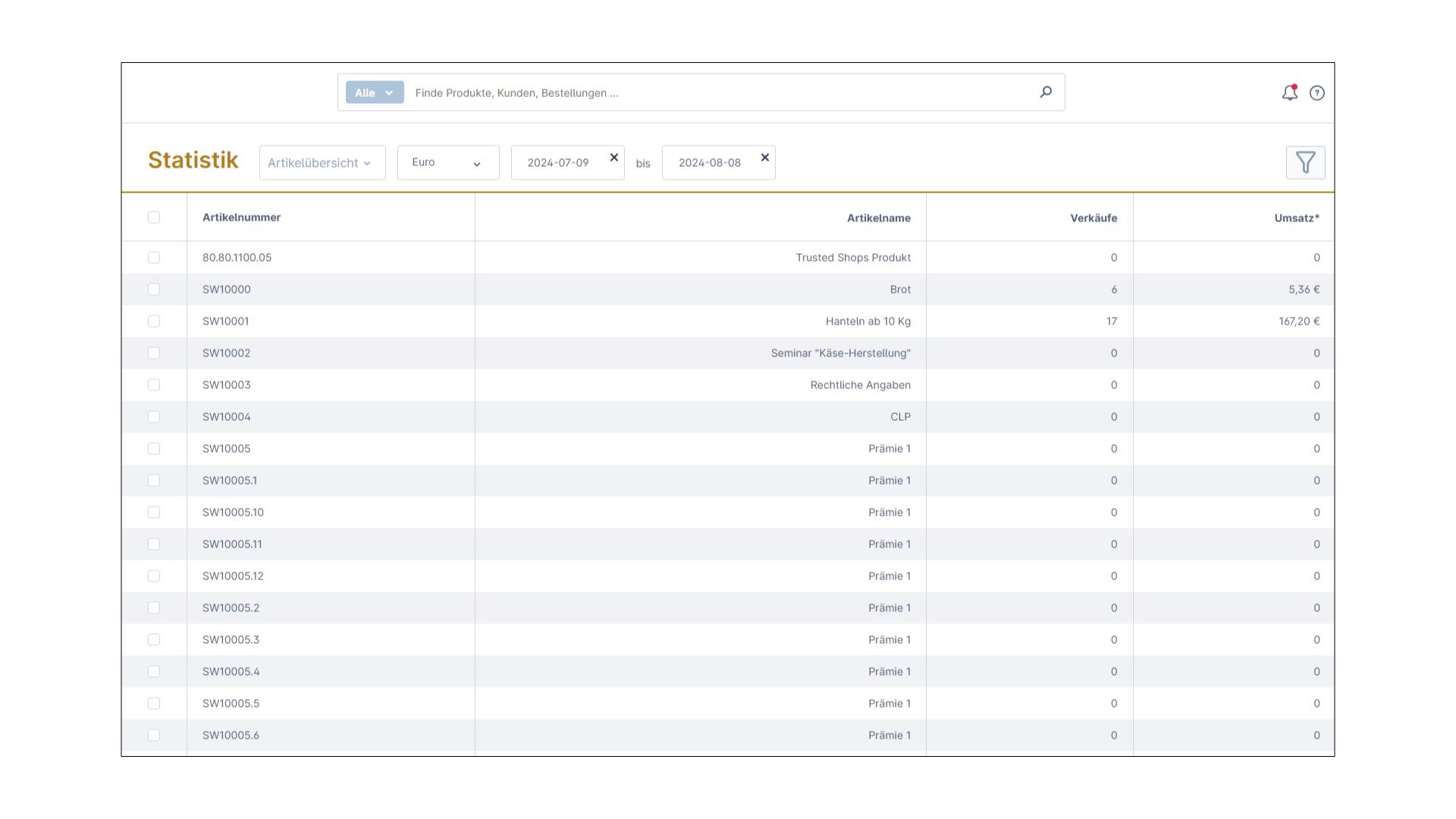The height and width of the screenshot is (819, 1456).
Task: Click the Statistik page title
Action: (x=193, y=160)
